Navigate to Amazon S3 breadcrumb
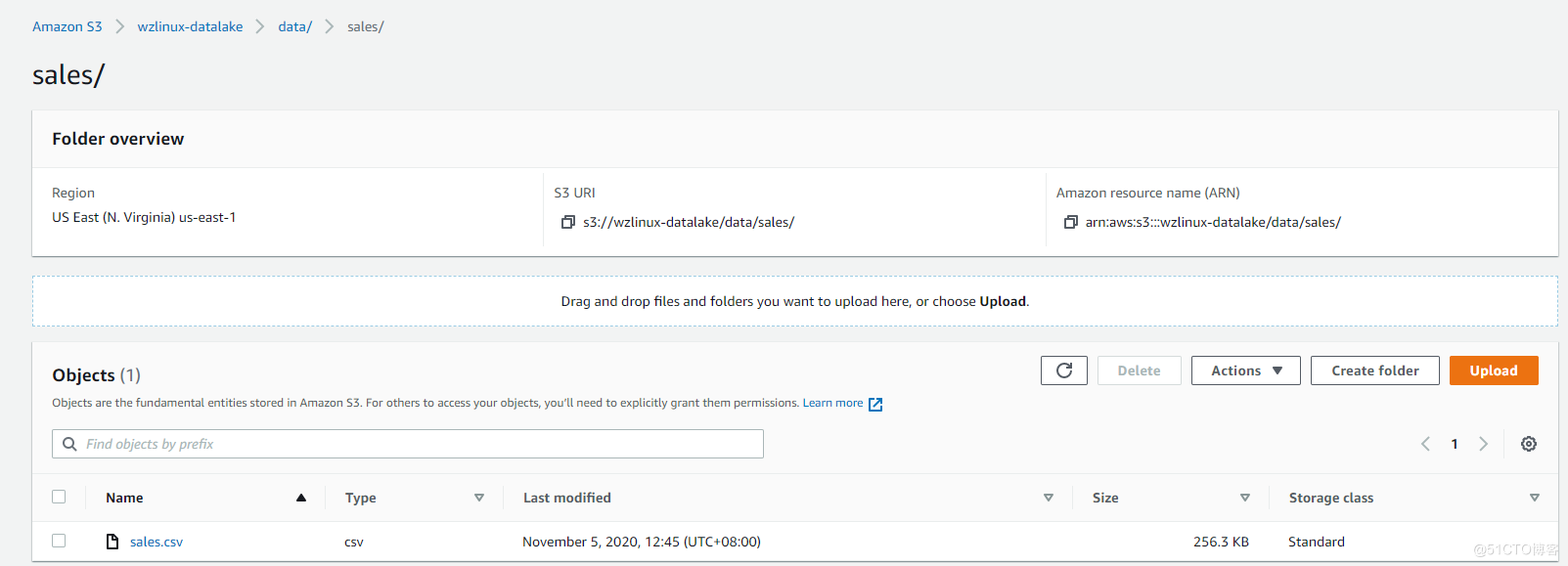The image size is (1568, 566). pos(67,26)
